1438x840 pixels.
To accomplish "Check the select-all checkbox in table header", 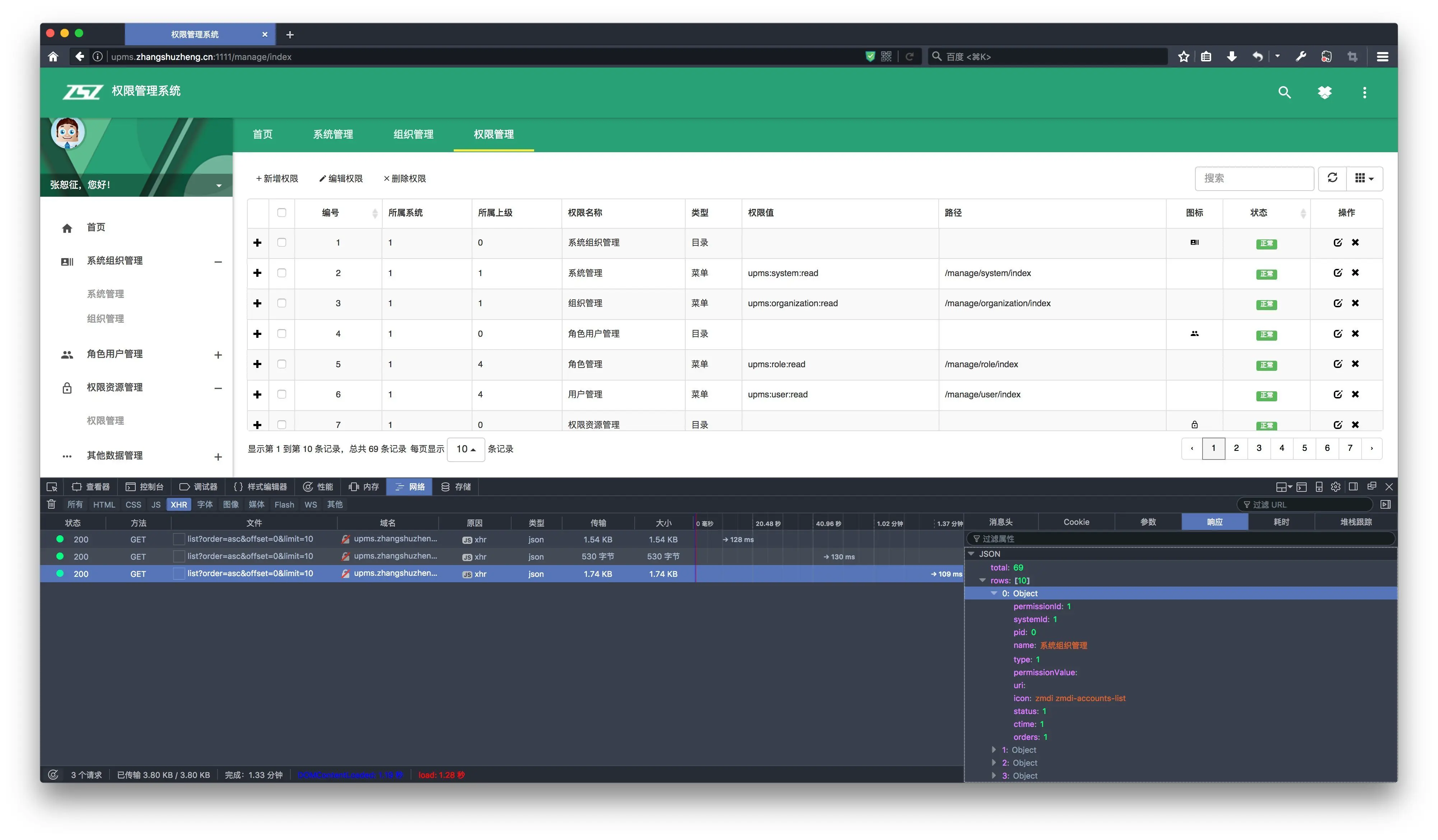I will point(281,212).
